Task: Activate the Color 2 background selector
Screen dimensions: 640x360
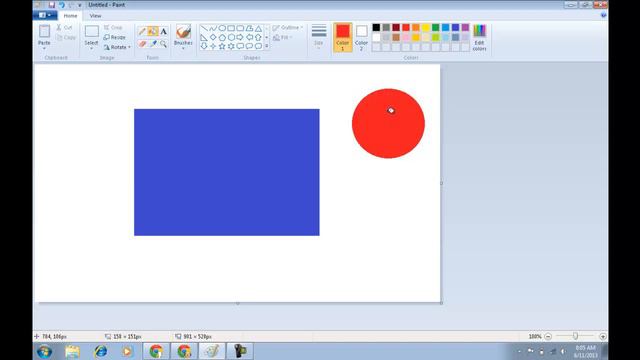Action: [361, 37]
